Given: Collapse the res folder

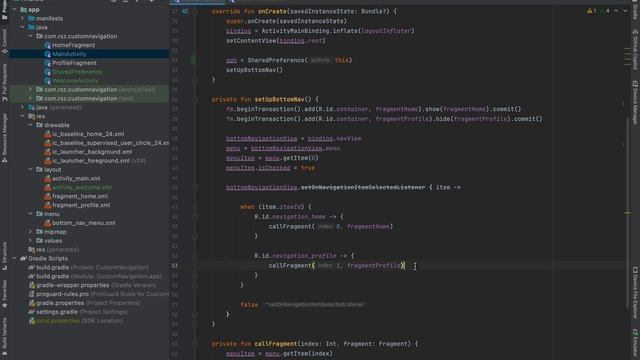Looking at the screenshot, I should click(22, 116).
